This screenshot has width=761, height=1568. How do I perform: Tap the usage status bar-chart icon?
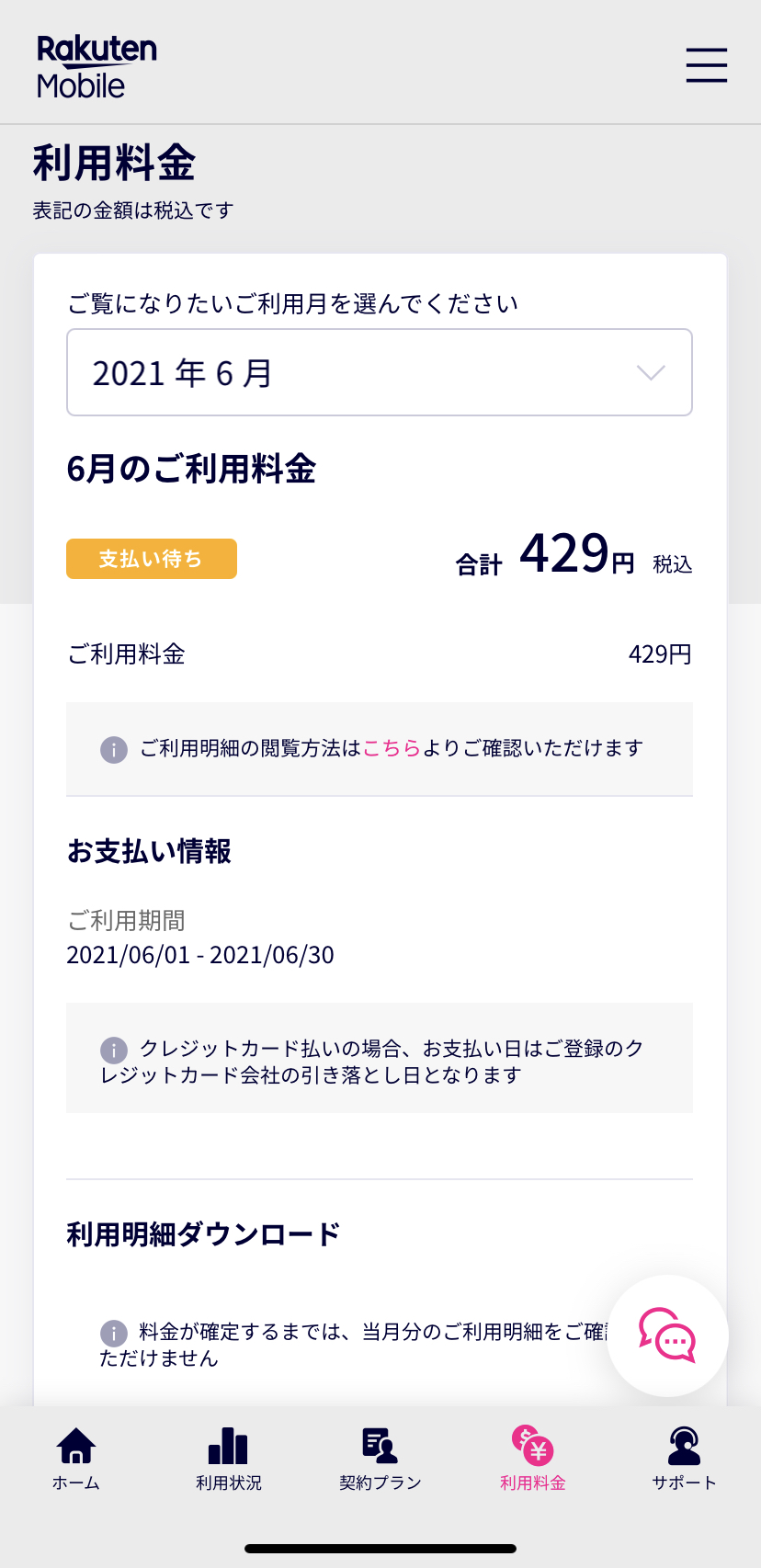click(228, 1446)
